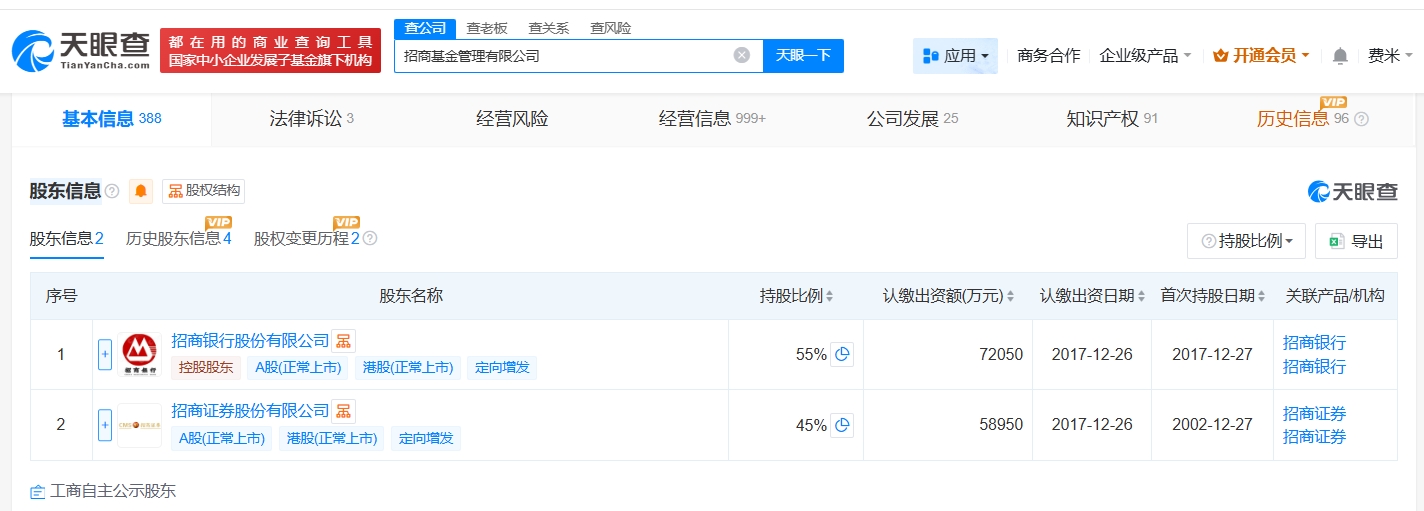Export data with the 导出 button
The width and height of the screenshot is (1424, 511).
pos(1355,241)
